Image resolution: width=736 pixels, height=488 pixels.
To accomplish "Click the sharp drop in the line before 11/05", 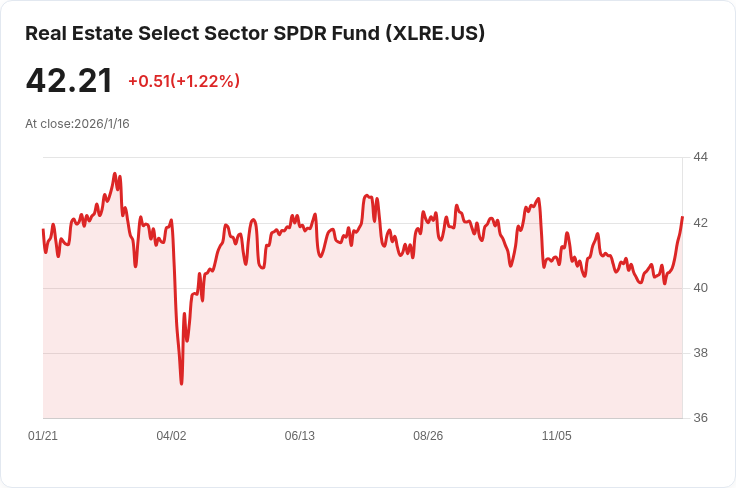I will [x=541, y=235].
